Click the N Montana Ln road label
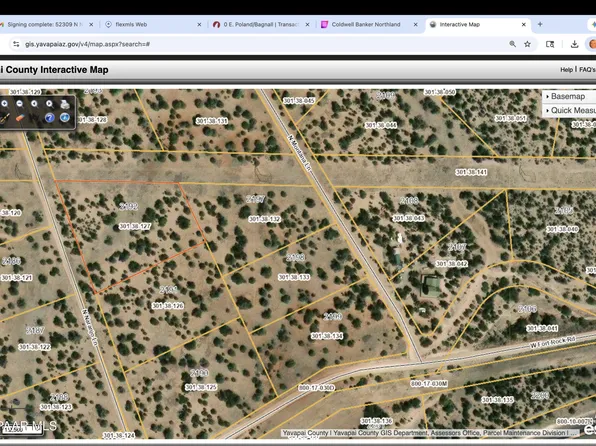The width and height of the screenshot is (596, 446). coord(300,153)
